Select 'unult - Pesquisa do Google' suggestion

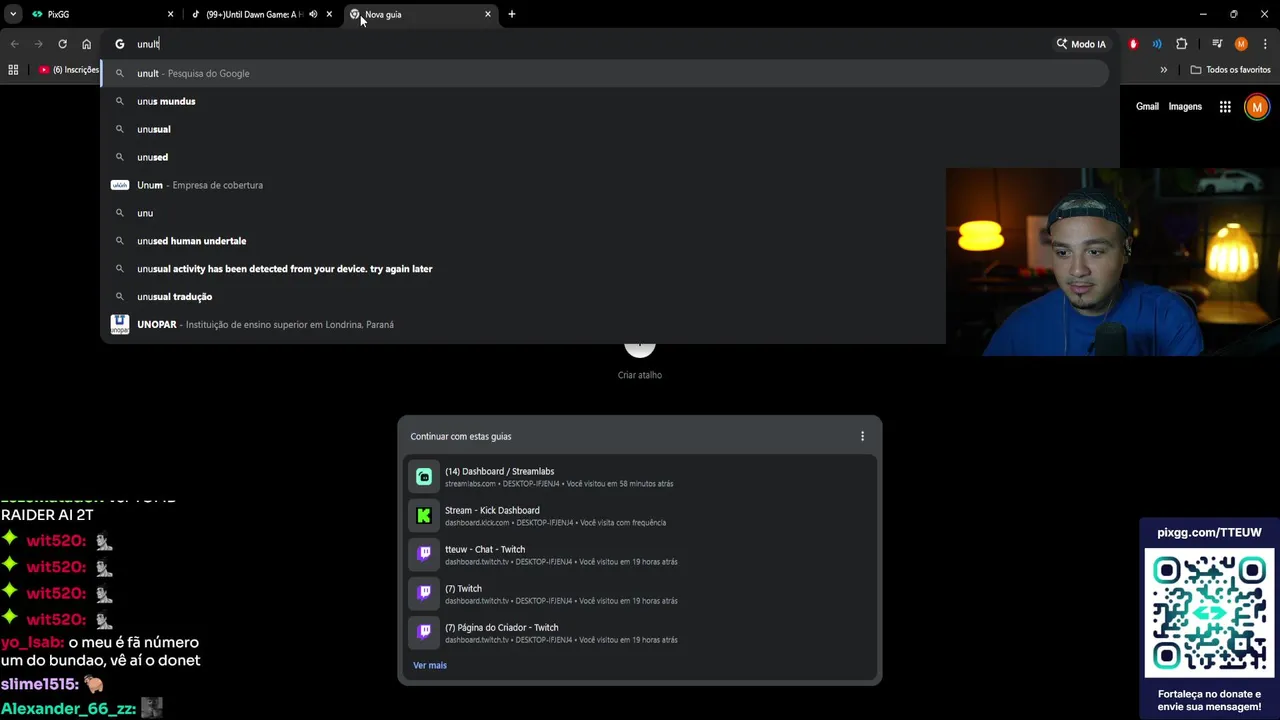605,73
